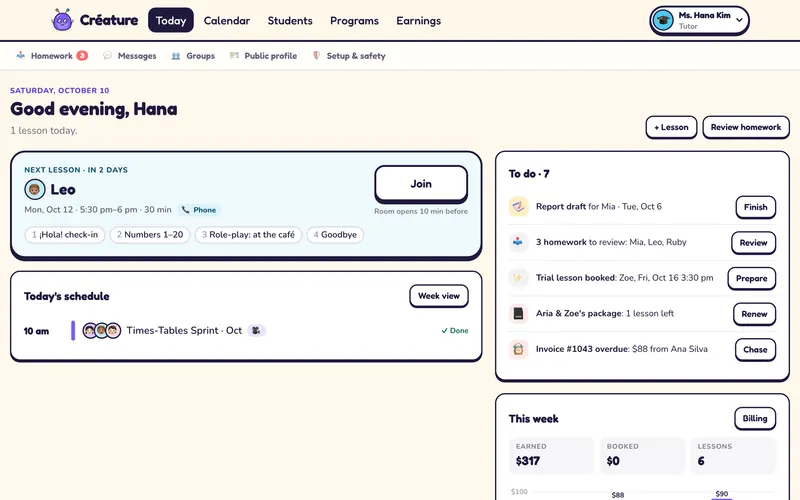Select the Goodbye step chip
800x500 pixels.
pos(335,235)
